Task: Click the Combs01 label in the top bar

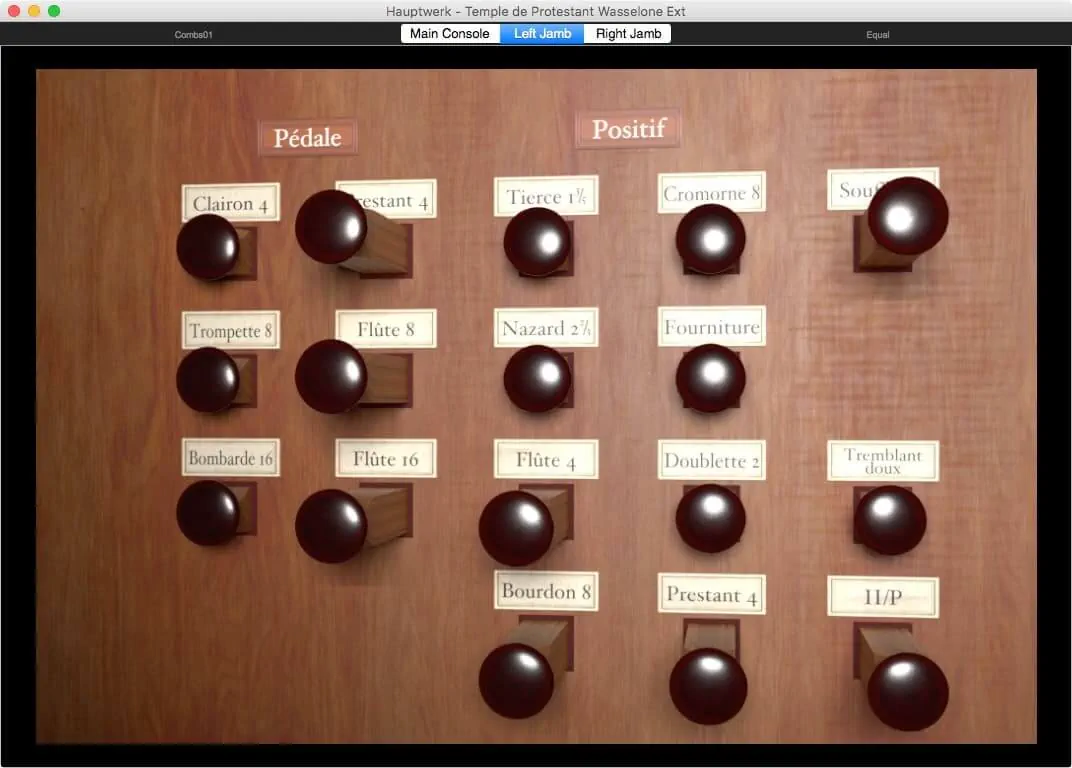Action: (x=194, y=35)
